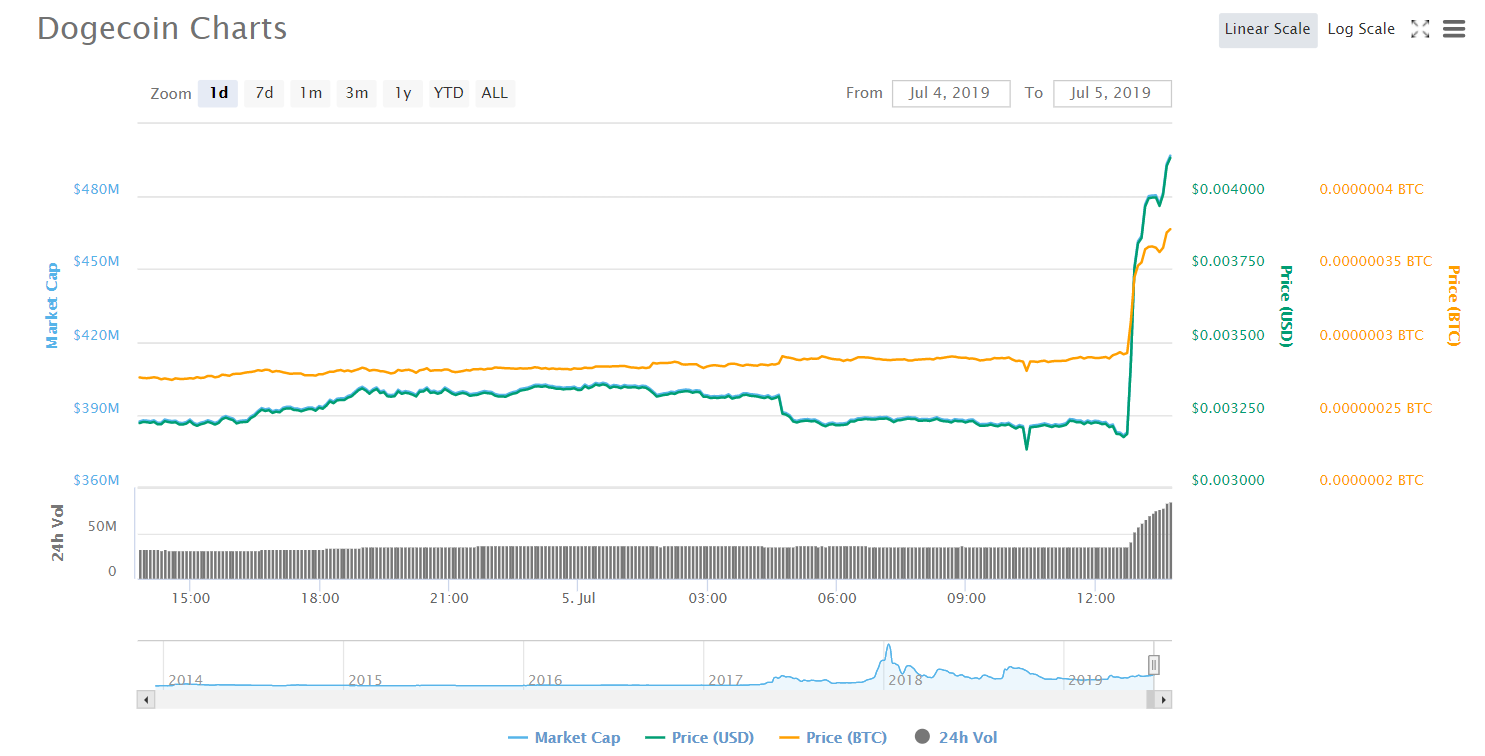Click the vertical Price (BTC) axis title
1485x756 pixels.
tap(1453, 306)
